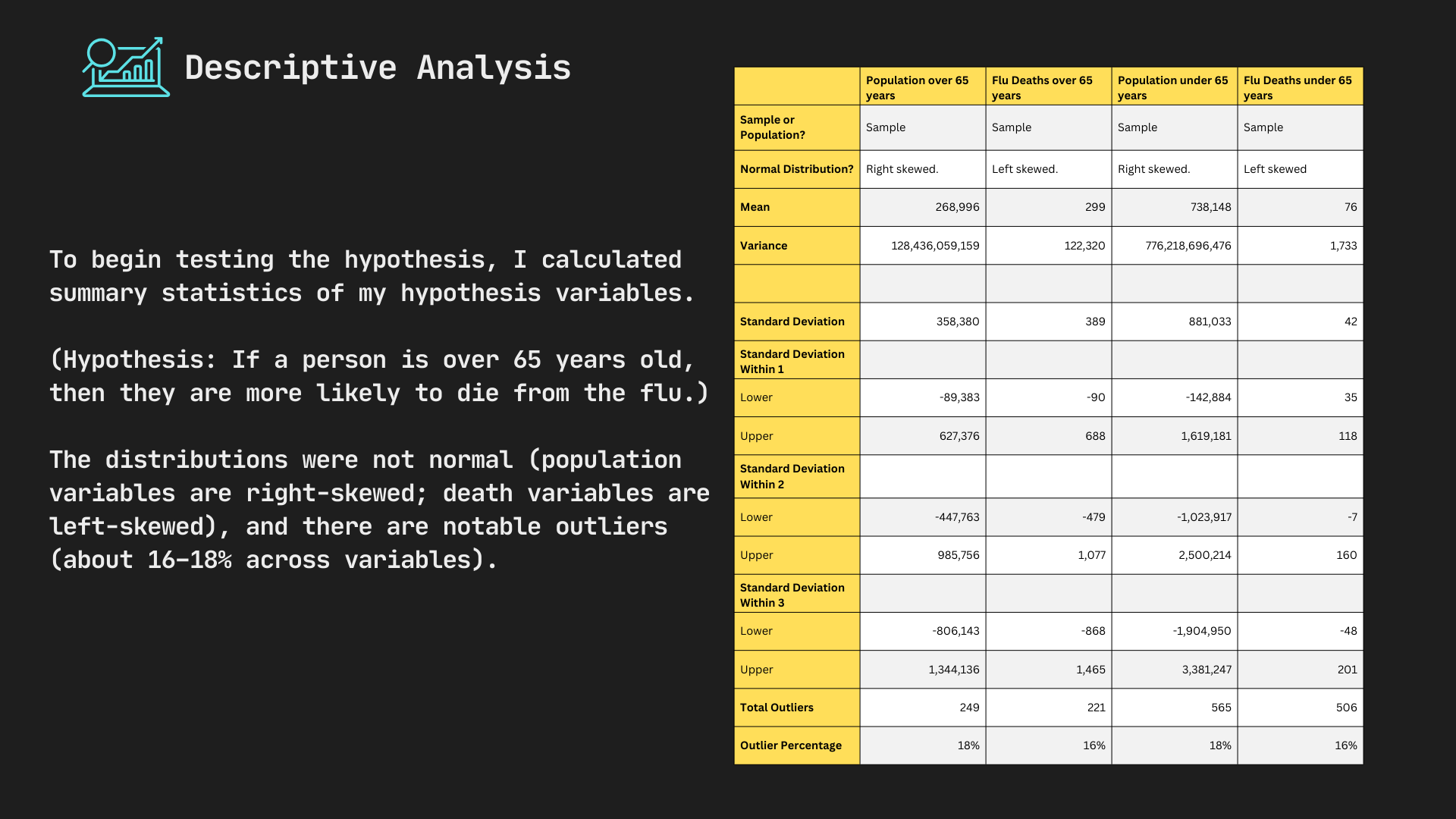Click the Sample or Population? row label
1456x819 pixels.
pos(772,127)
